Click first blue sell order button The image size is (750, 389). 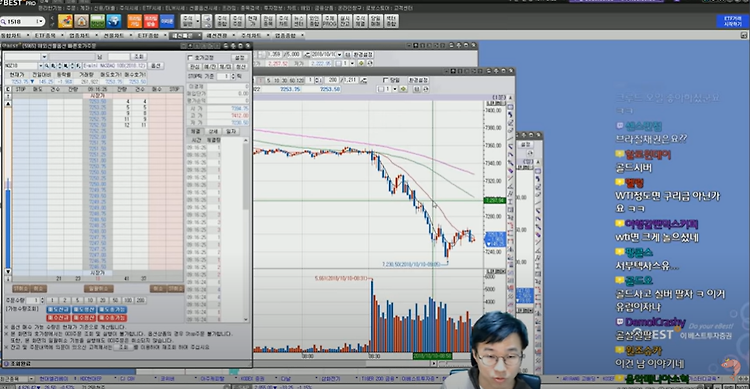tap(57, 310)
